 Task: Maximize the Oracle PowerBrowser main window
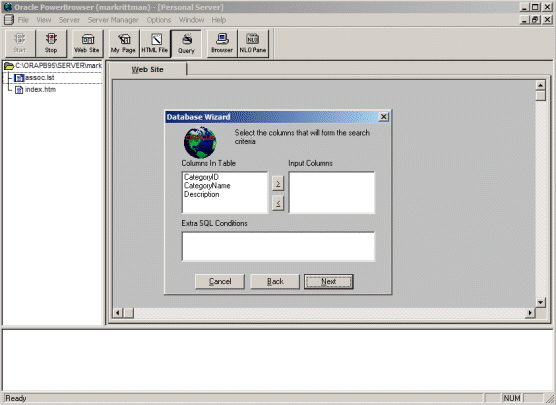(535, 7)
